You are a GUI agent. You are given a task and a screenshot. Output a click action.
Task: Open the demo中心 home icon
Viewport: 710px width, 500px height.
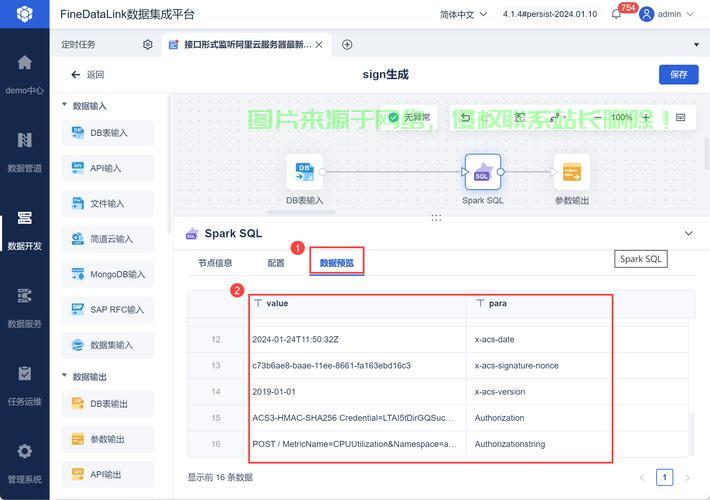tap(24, 62)
